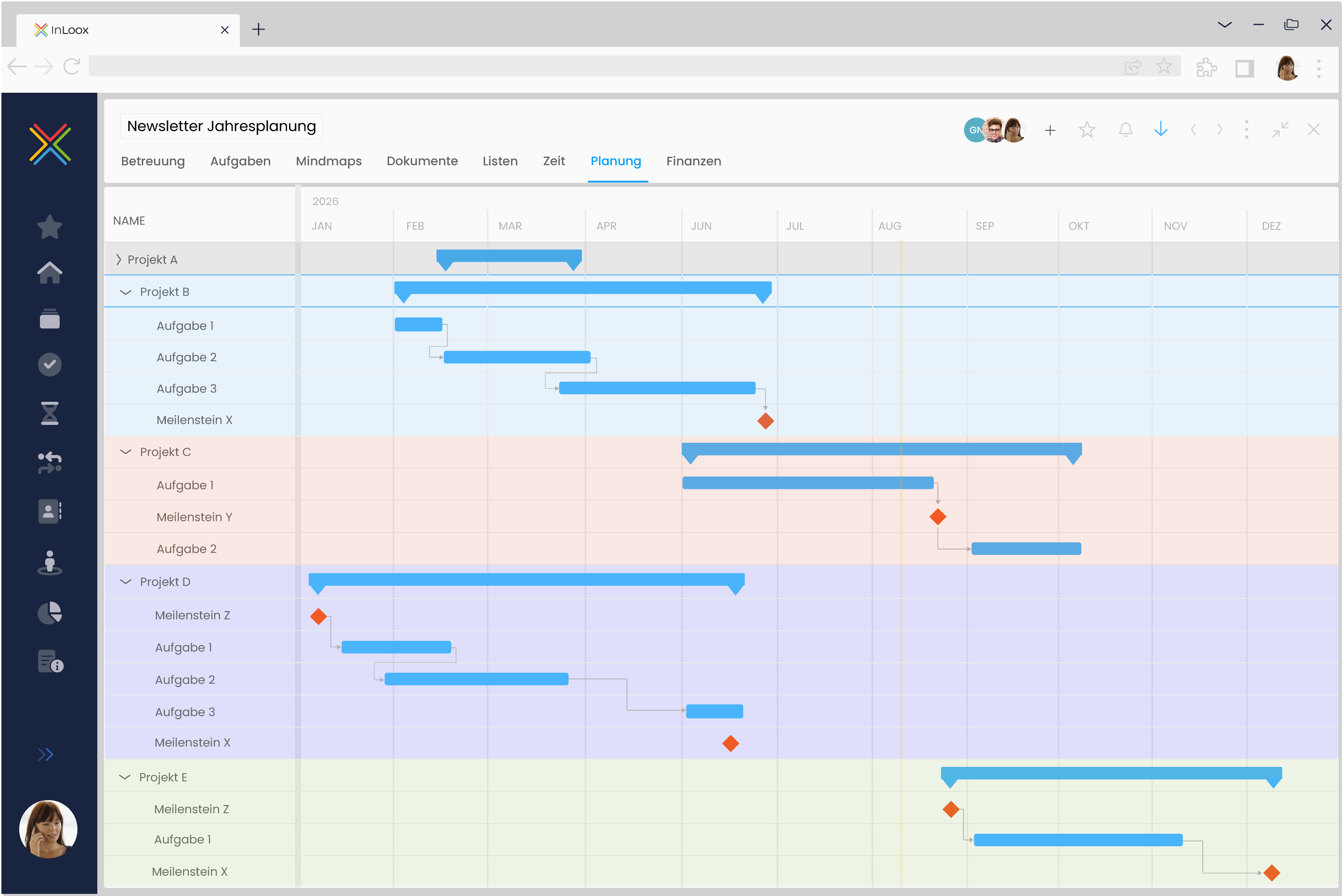Viewport: 1344px width, 896px height.
Task: Expand Projekt A row
Action: tap(118, 259)
